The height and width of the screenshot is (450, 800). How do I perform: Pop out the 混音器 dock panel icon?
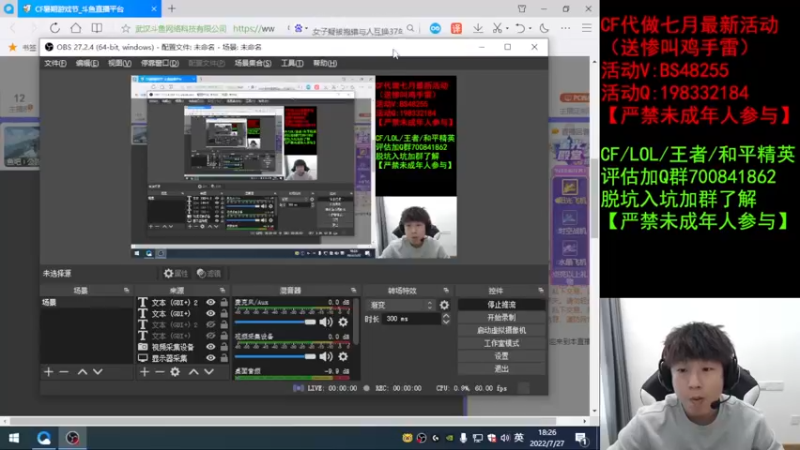(354, 290)
